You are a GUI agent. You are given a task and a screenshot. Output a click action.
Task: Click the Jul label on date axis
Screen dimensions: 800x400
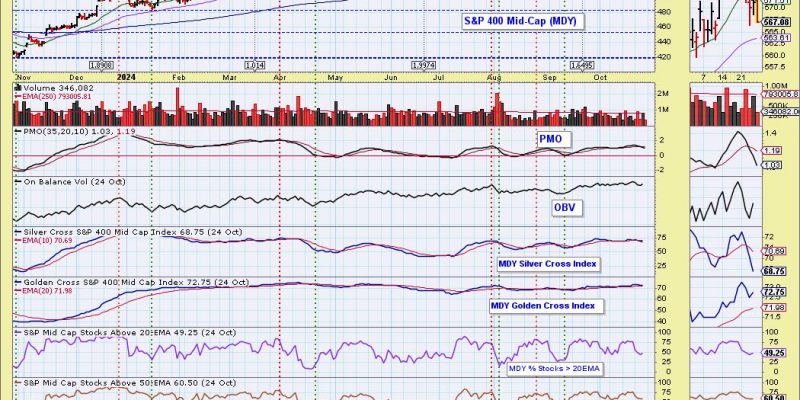point(438,78)
